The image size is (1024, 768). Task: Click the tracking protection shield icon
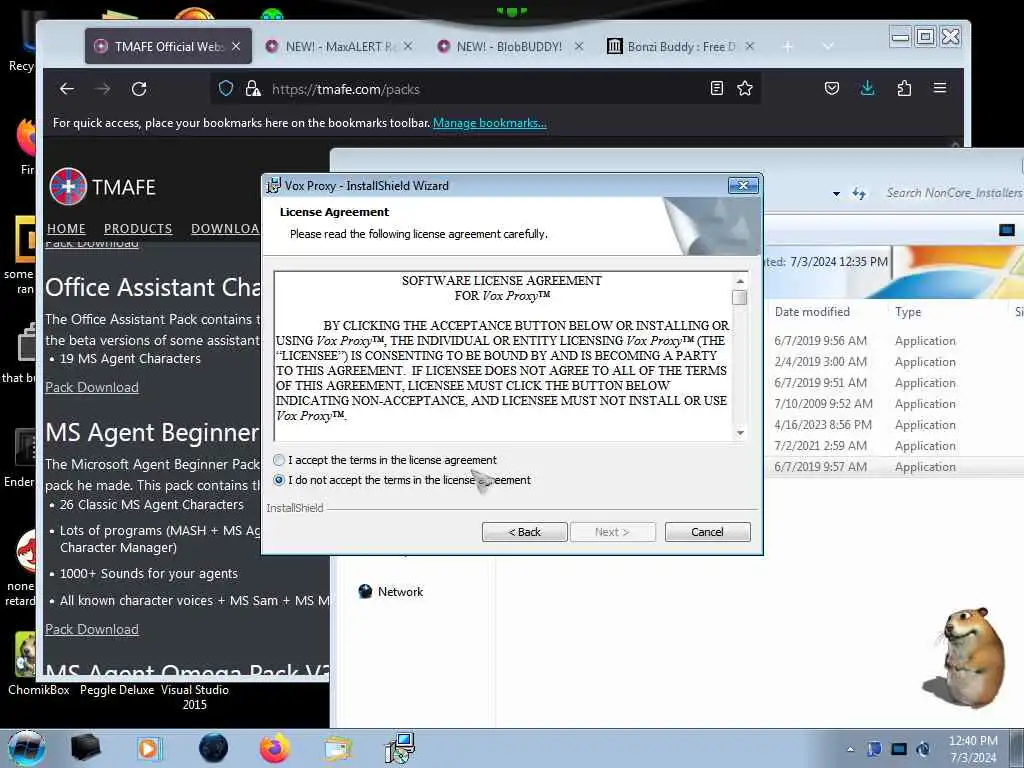click(226, 89)
